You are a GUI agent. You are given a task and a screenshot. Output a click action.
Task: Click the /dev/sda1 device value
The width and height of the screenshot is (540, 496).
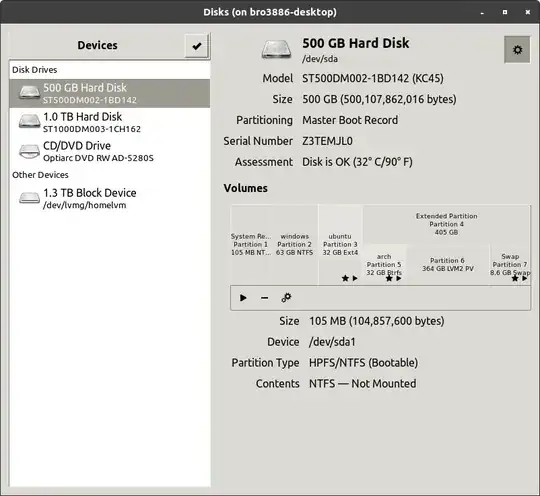(x=332, y=342)
